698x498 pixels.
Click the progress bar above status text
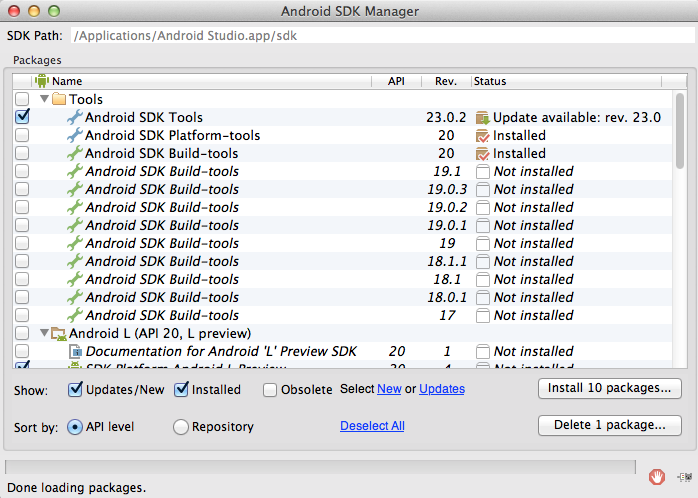point(320,467)
